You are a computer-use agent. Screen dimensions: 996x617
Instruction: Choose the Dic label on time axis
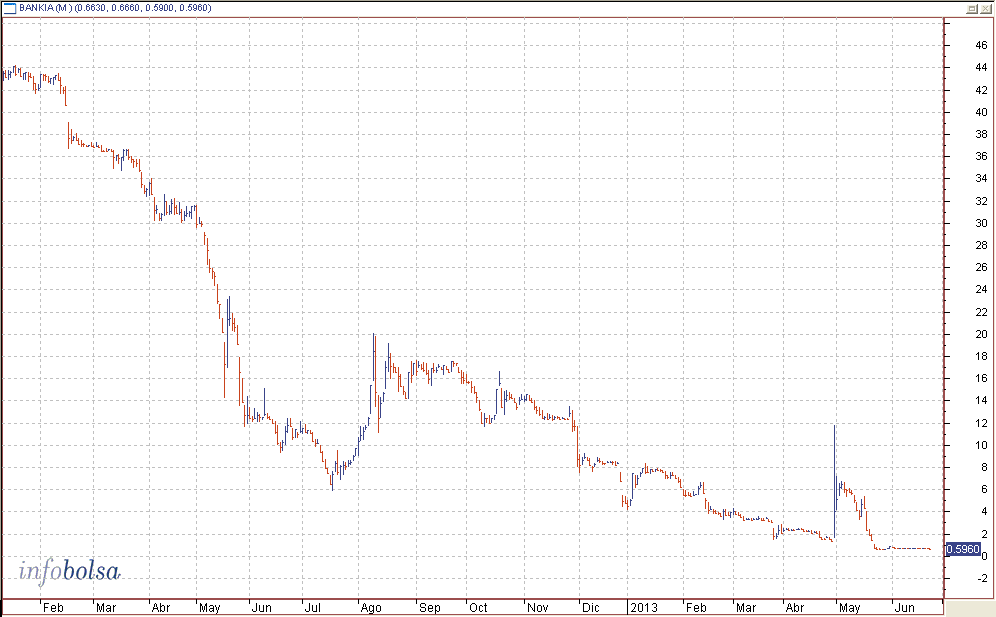pos(591,607)
